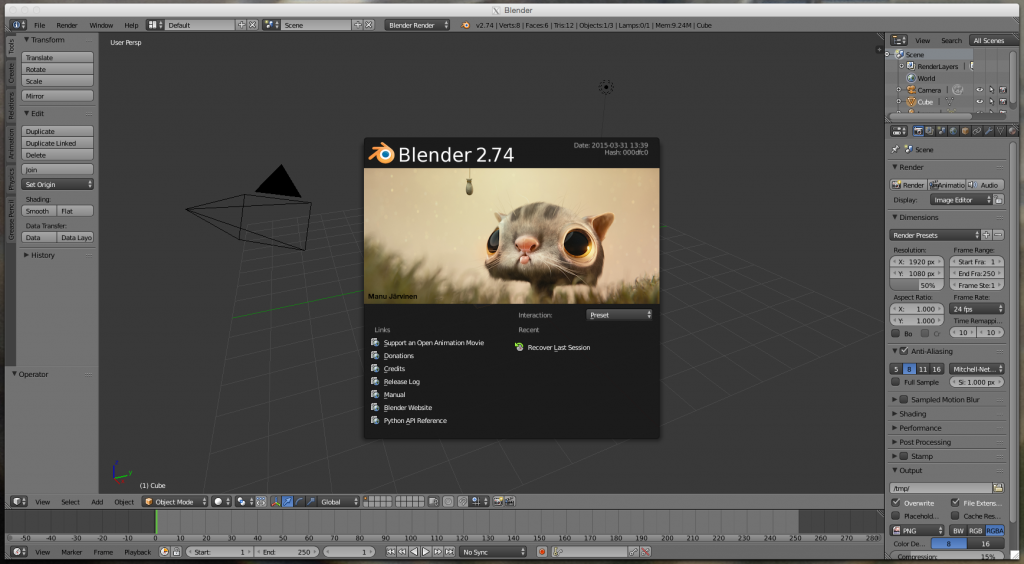
Task: Click the auto keyframe record button
Action: click(x=541, y=552)
